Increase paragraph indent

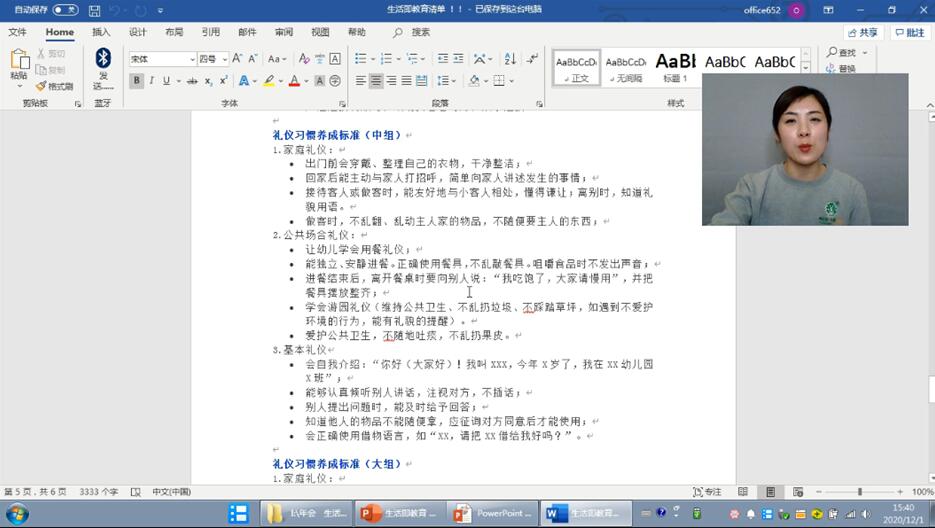point(458,58)
